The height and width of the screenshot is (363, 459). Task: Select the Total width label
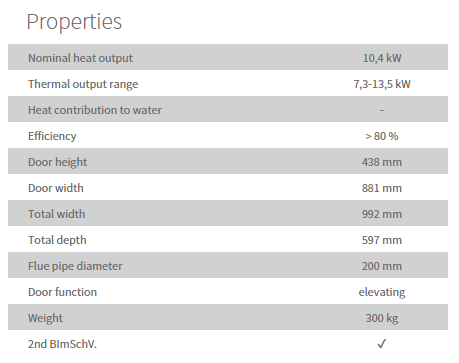point(57,214)
